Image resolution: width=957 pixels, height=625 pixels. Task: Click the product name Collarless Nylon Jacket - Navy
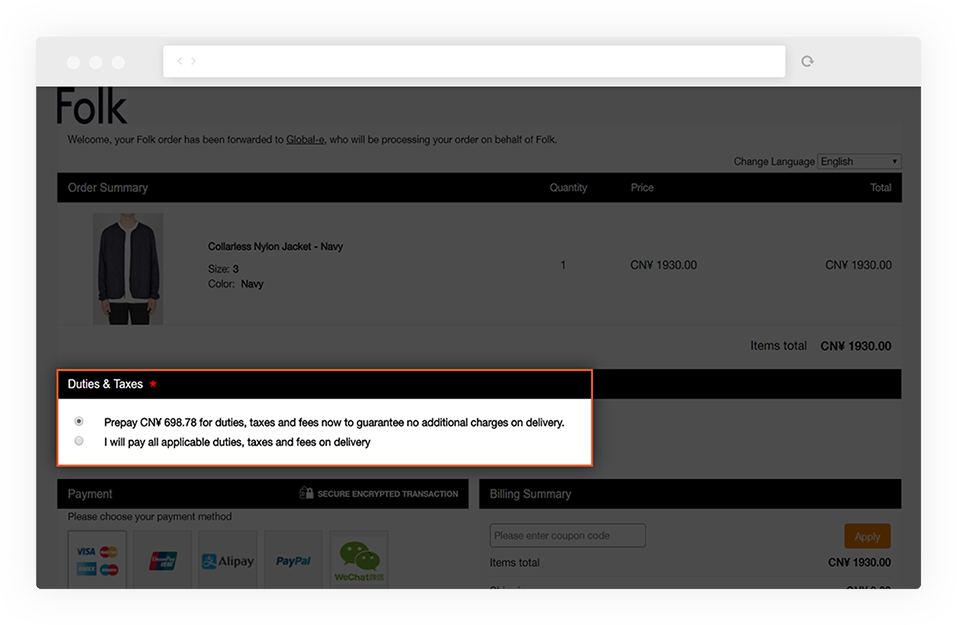click(x=275, y=247)
